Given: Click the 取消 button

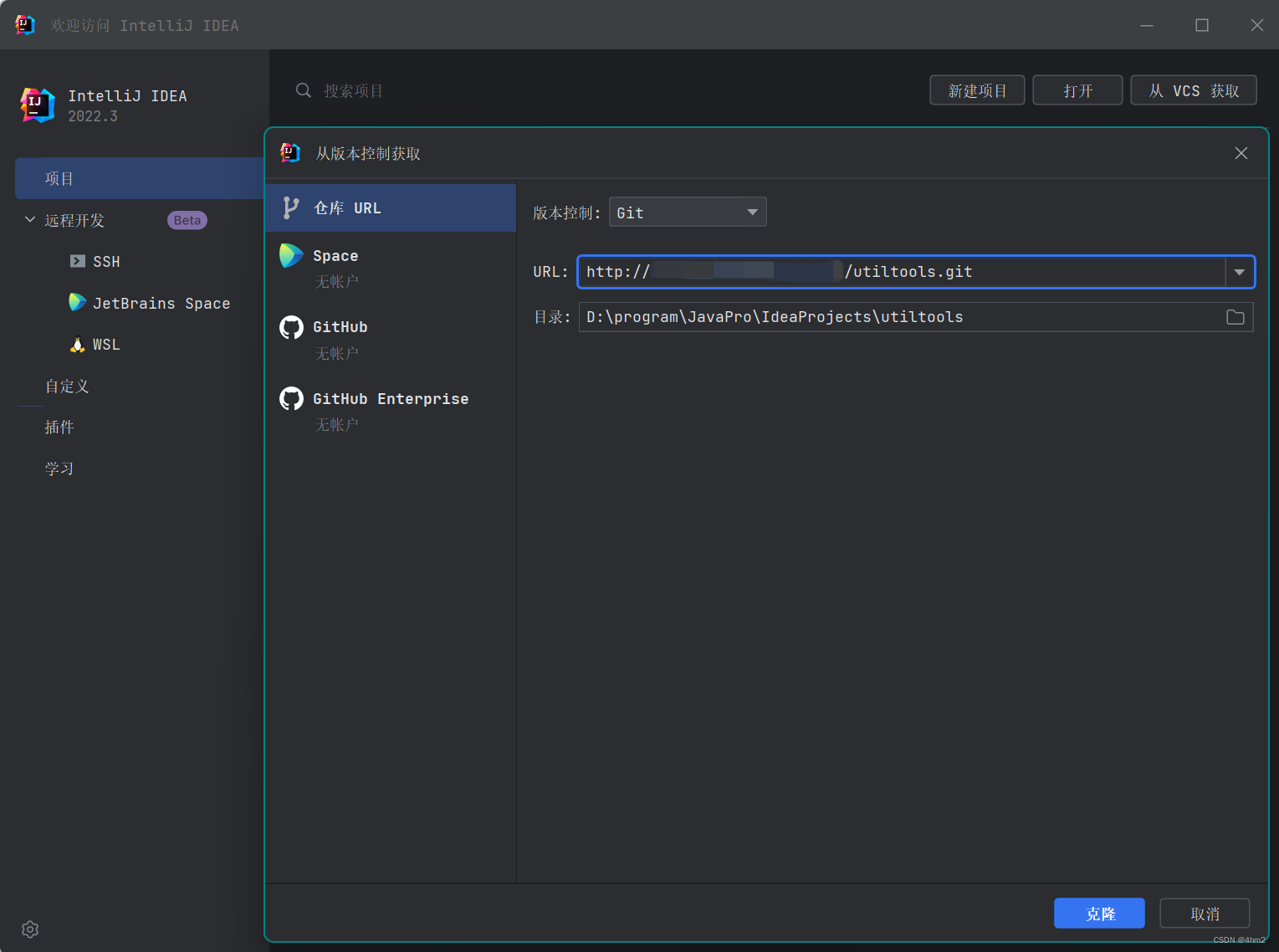Looking at the screenshot, I should point(1205,914).
